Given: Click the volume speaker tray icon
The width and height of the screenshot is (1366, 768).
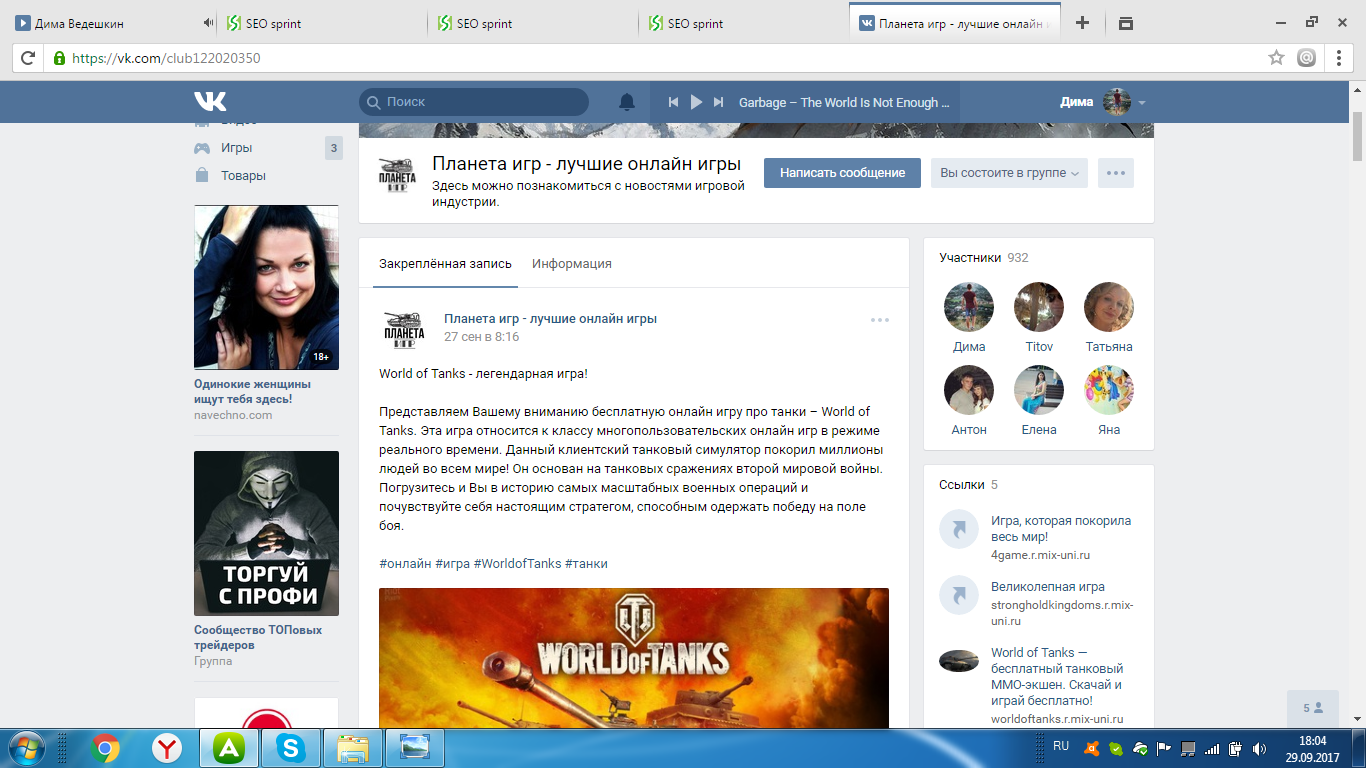Looking at the screenshot, I should coord(1261,748).
